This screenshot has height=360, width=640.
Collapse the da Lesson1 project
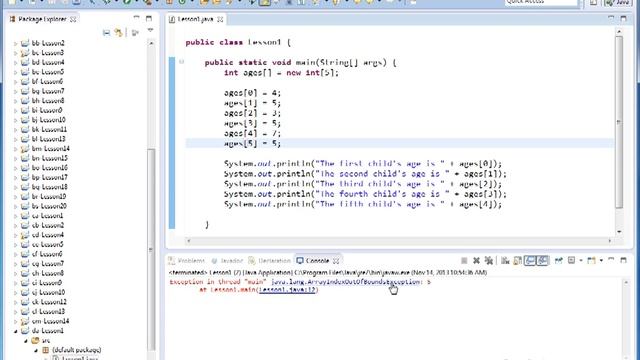[16, 331]
